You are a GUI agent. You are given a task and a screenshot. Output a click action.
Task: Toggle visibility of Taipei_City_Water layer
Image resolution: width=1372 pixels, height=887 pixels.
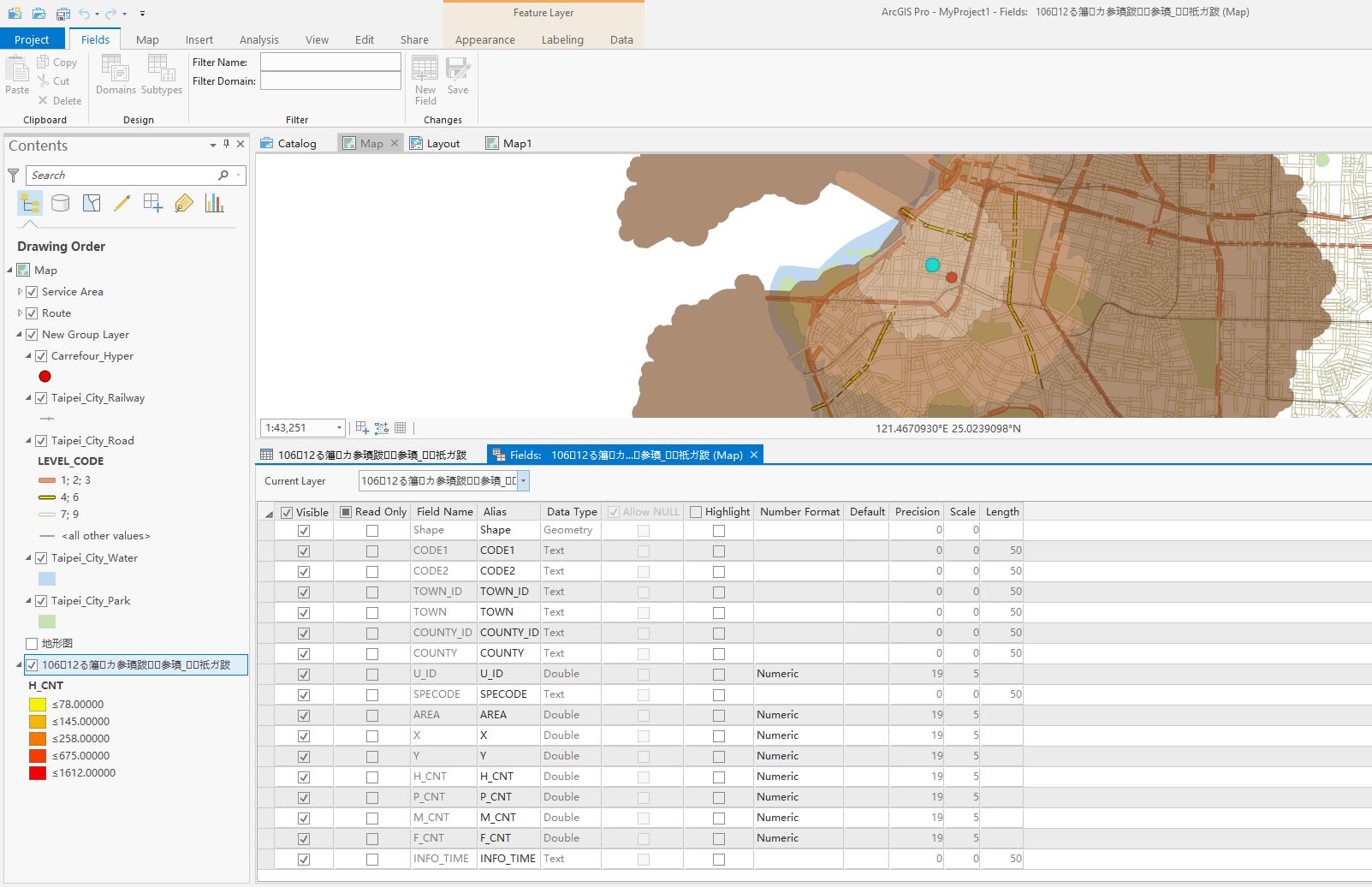coord(41,557)
